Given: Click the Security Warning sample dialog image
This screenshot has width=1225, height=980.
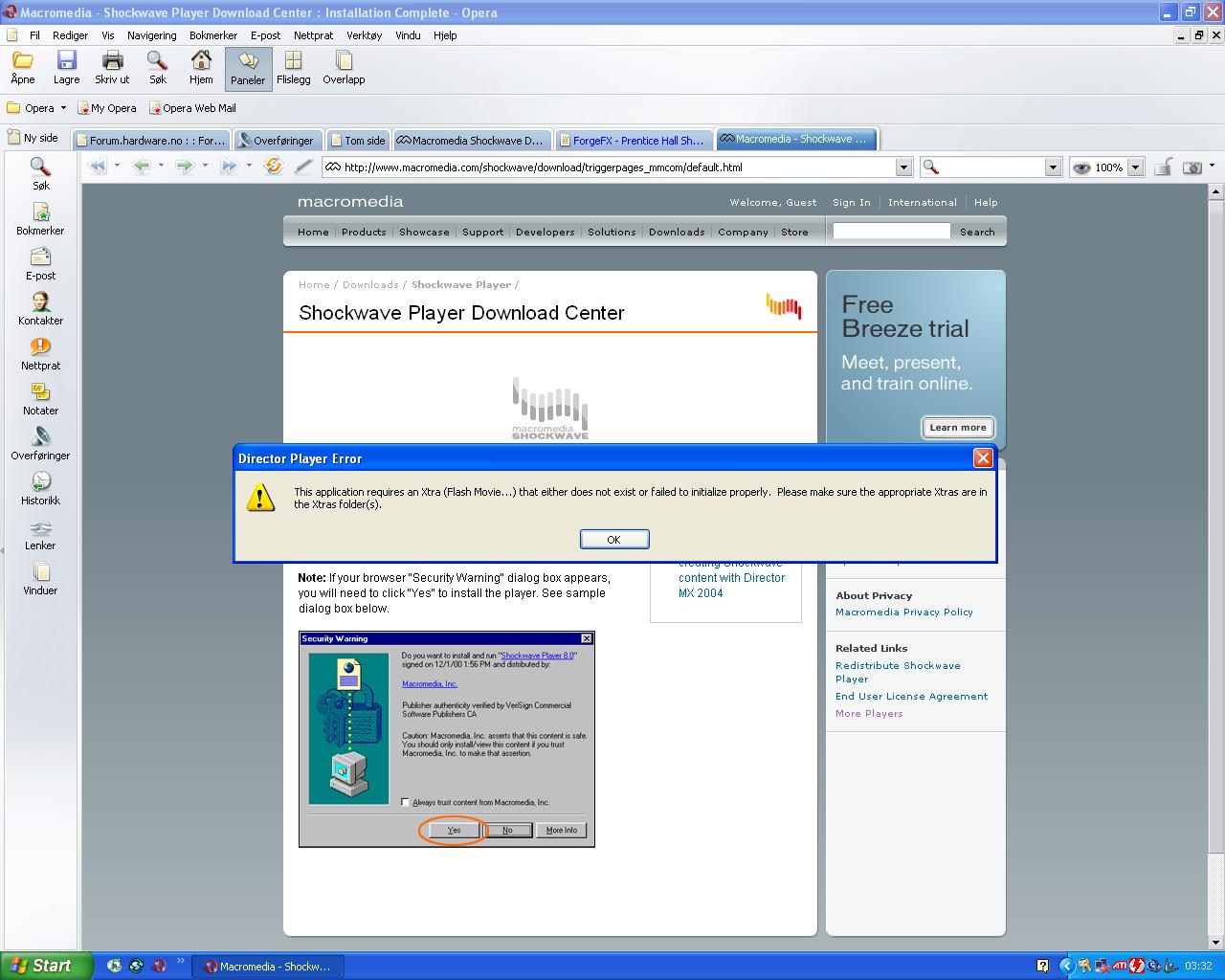Looking at the screenshot, I should pyautogui.click(x=447, y=739).
